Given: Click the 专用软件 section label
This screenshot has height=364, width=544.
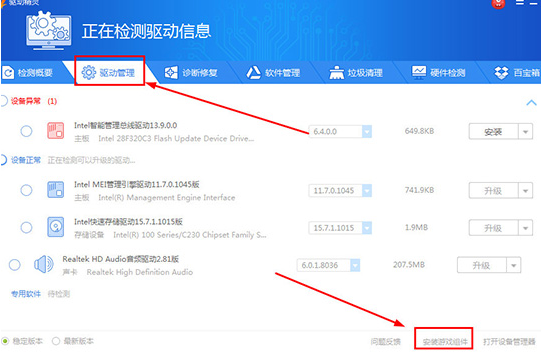Looking at the screenshot, I should pyautogui.click(x=26, y=294).
